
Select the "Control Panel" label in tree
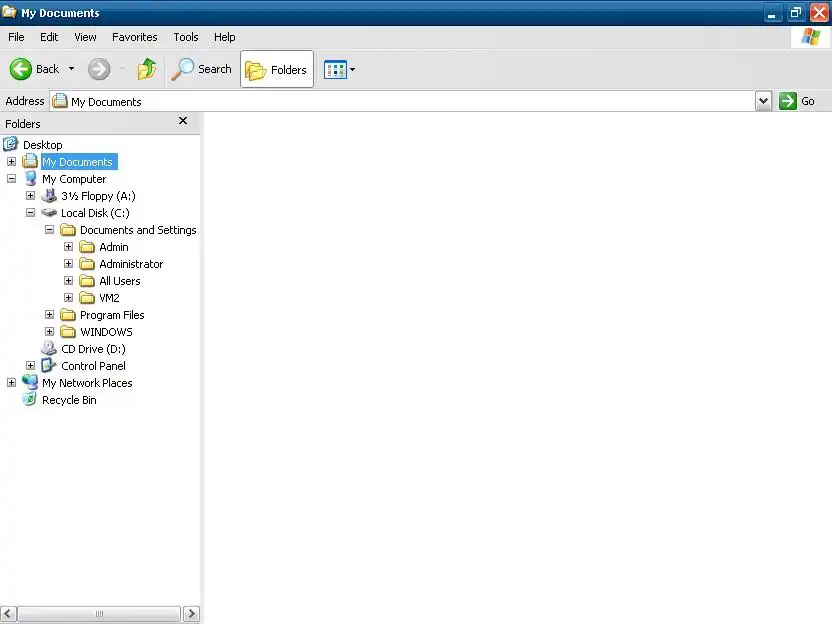pos(93,366)
